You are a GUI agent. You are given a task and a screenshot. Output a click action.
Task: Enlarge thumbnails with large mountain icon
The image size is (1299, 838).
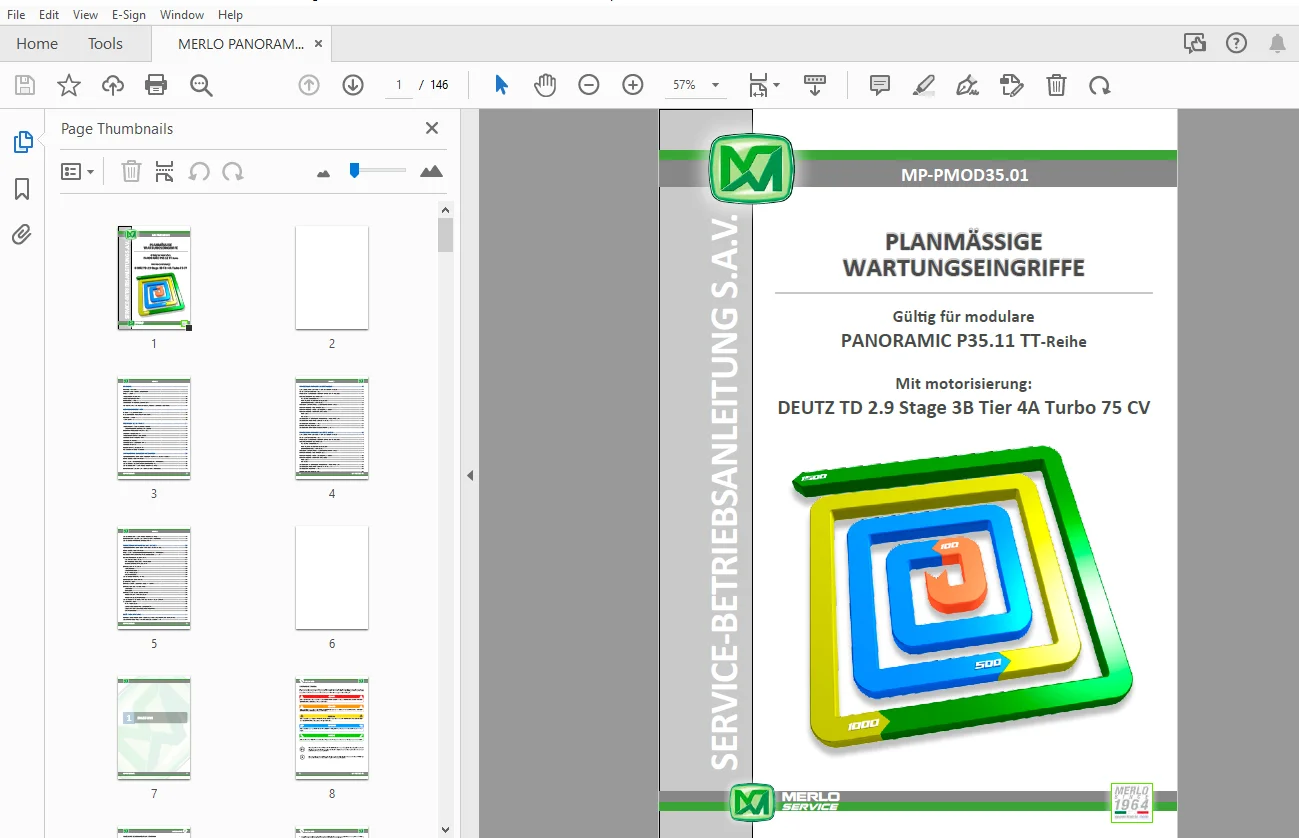[x=431, y=172]
